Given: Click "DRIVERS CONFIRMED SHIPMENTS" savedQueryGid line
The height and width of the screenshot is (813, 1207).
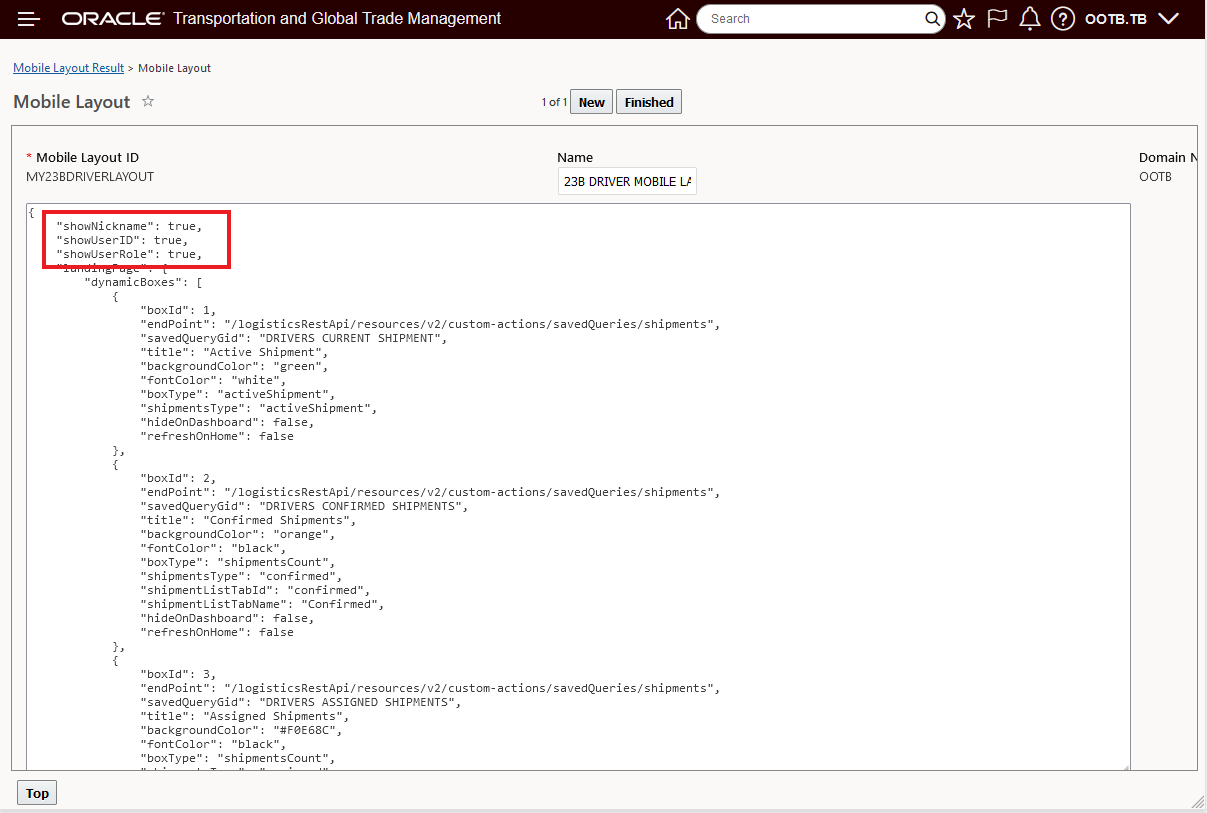Looking at the screenshot, I should point(304,506).
